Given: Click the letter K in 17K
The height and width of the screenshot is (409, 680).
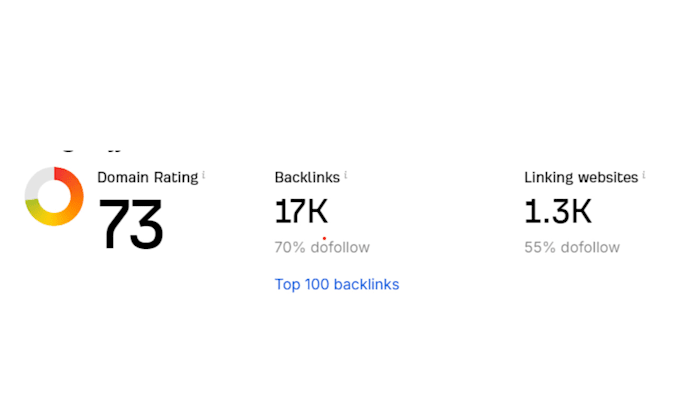Looking at the screenshot, I should coord(317,211).
